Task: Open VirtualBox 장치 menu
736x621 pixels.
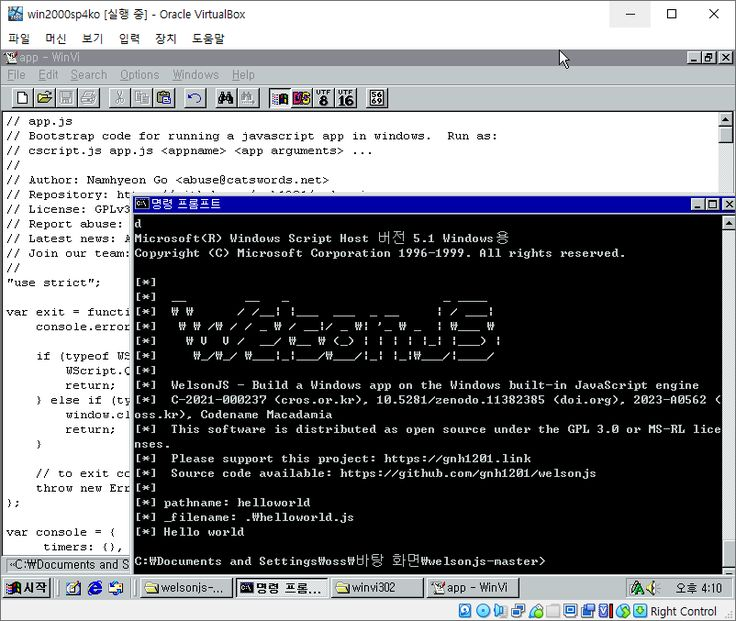Action: [165, 38]
